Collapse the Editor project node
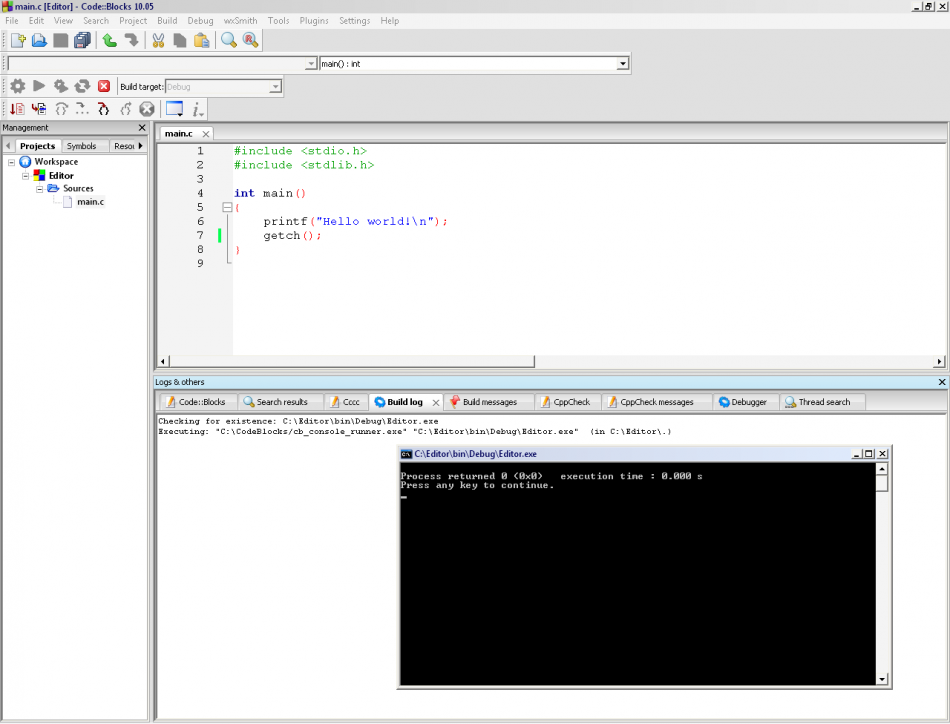The width and height of the screenshot is (950, 724). [25, 176]
